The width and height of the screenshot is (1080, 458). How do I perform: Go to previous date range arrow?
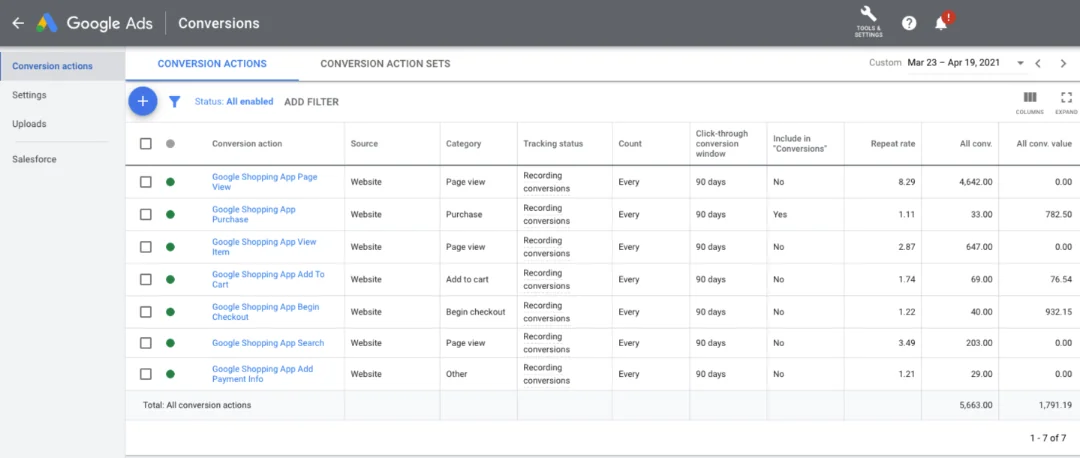tap(1038, 63)
